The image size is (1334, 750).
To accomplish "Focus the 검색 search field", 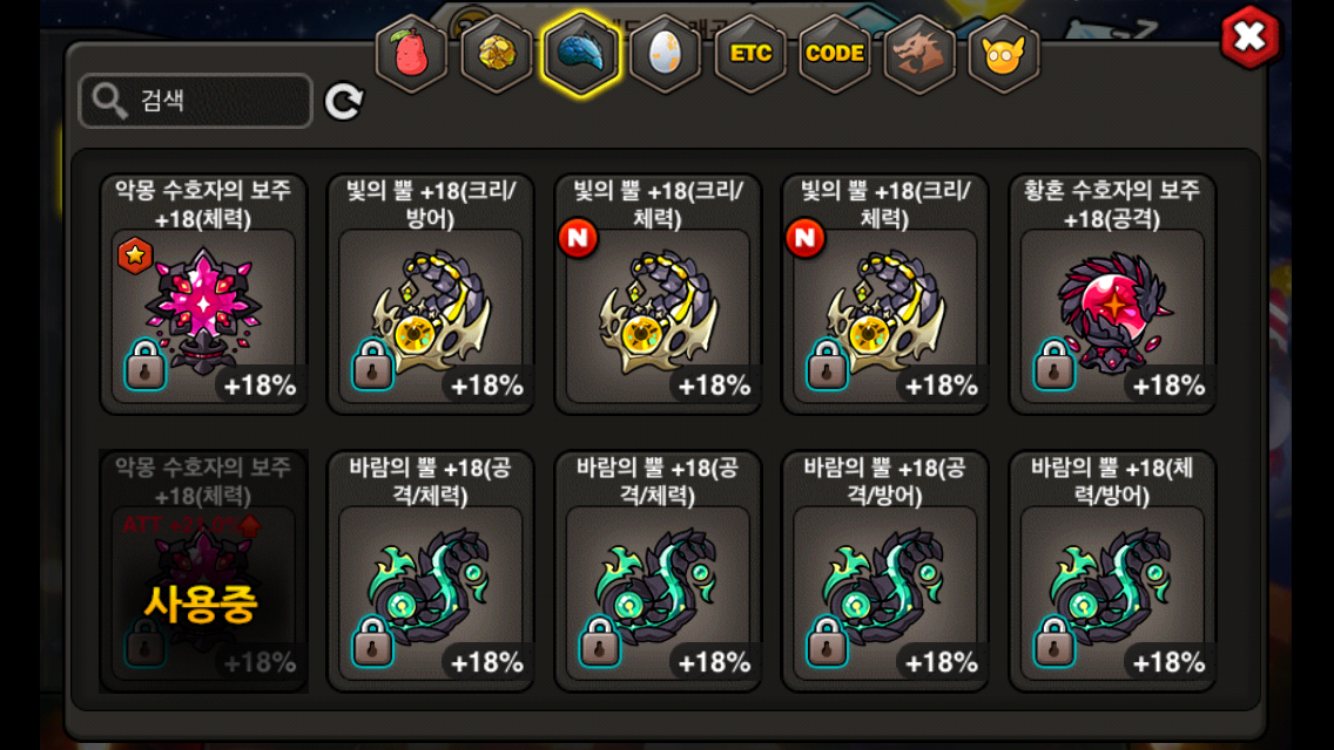I will (196, 101).
